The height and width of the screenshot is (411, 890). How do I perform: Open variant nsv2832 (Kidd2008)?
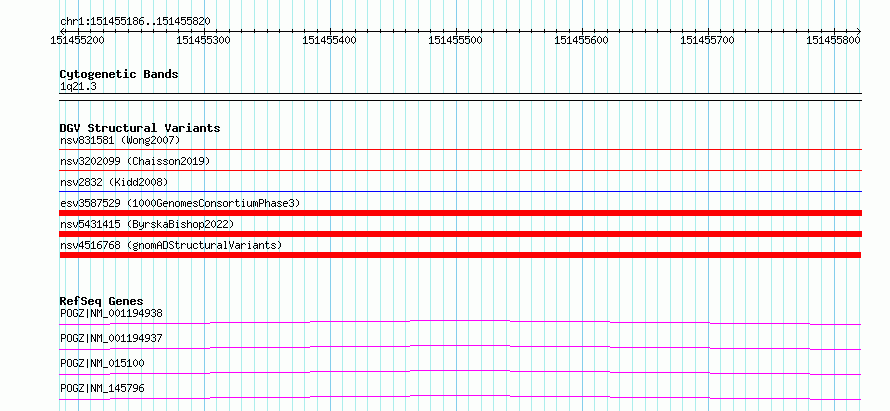114,182
